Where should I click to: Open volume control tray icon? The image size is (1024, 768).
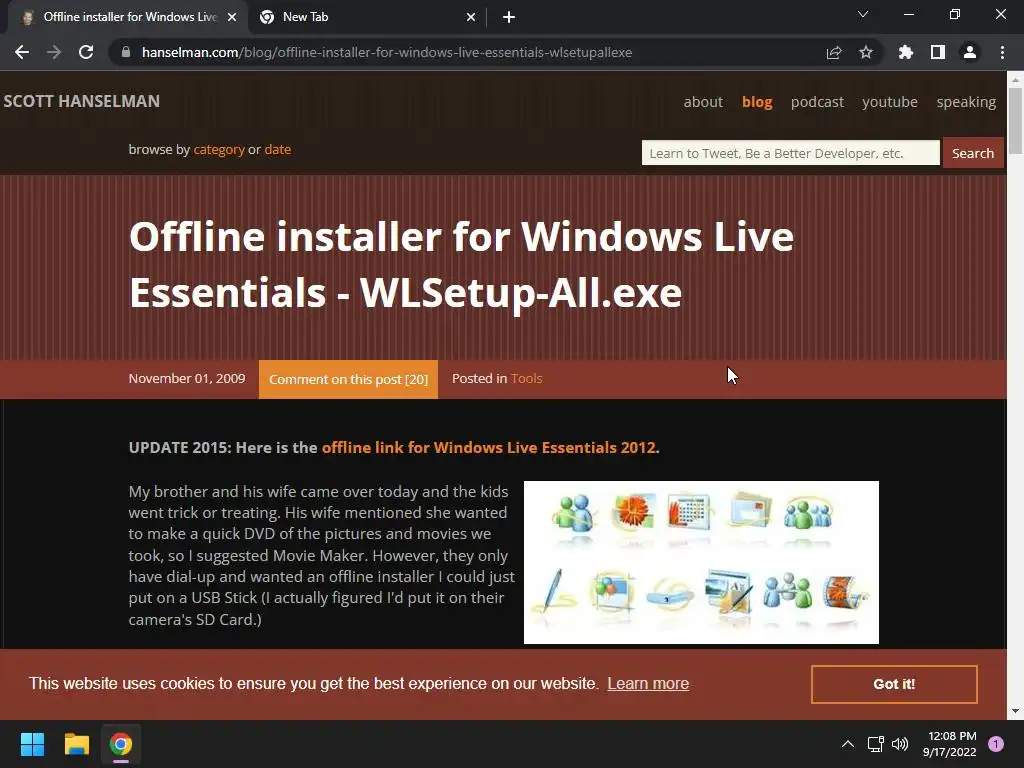[900, 744]
